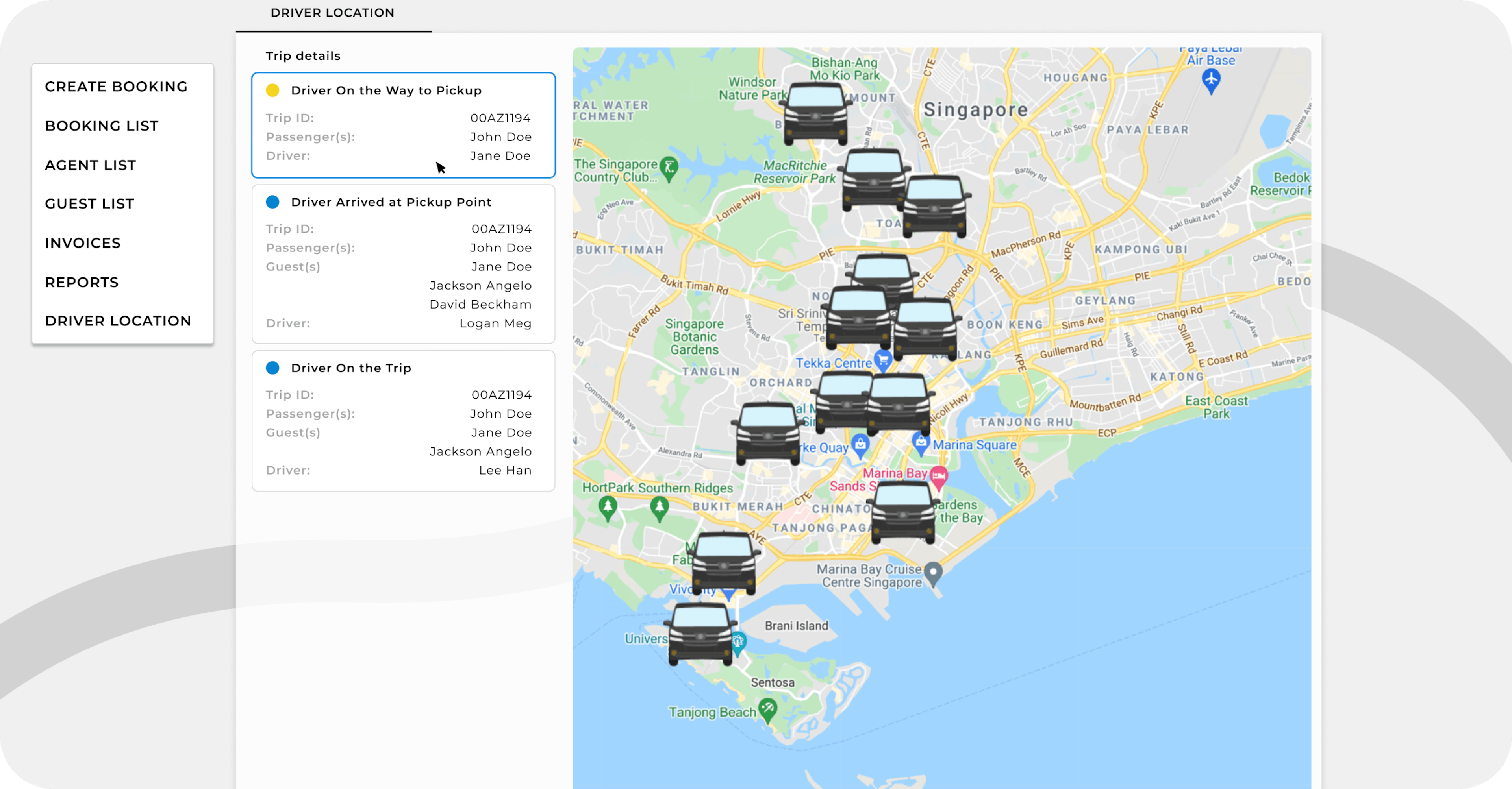Switch to the DRIVER LOCATION tab
The width and height of the screenshot is (1512, 789).
click(x=332, y=12)
